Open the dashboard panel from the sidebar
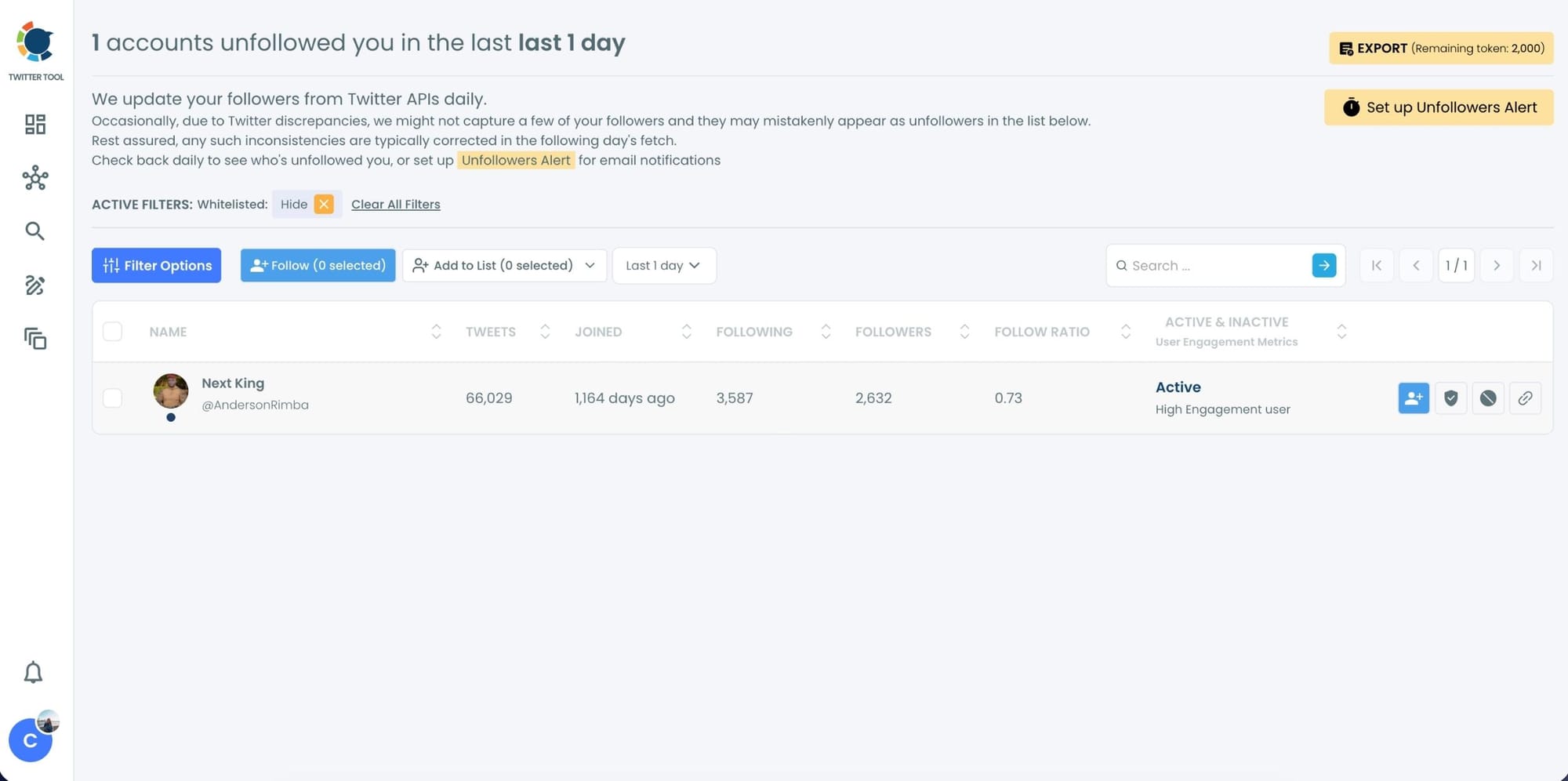 click(x=34, y=124)
